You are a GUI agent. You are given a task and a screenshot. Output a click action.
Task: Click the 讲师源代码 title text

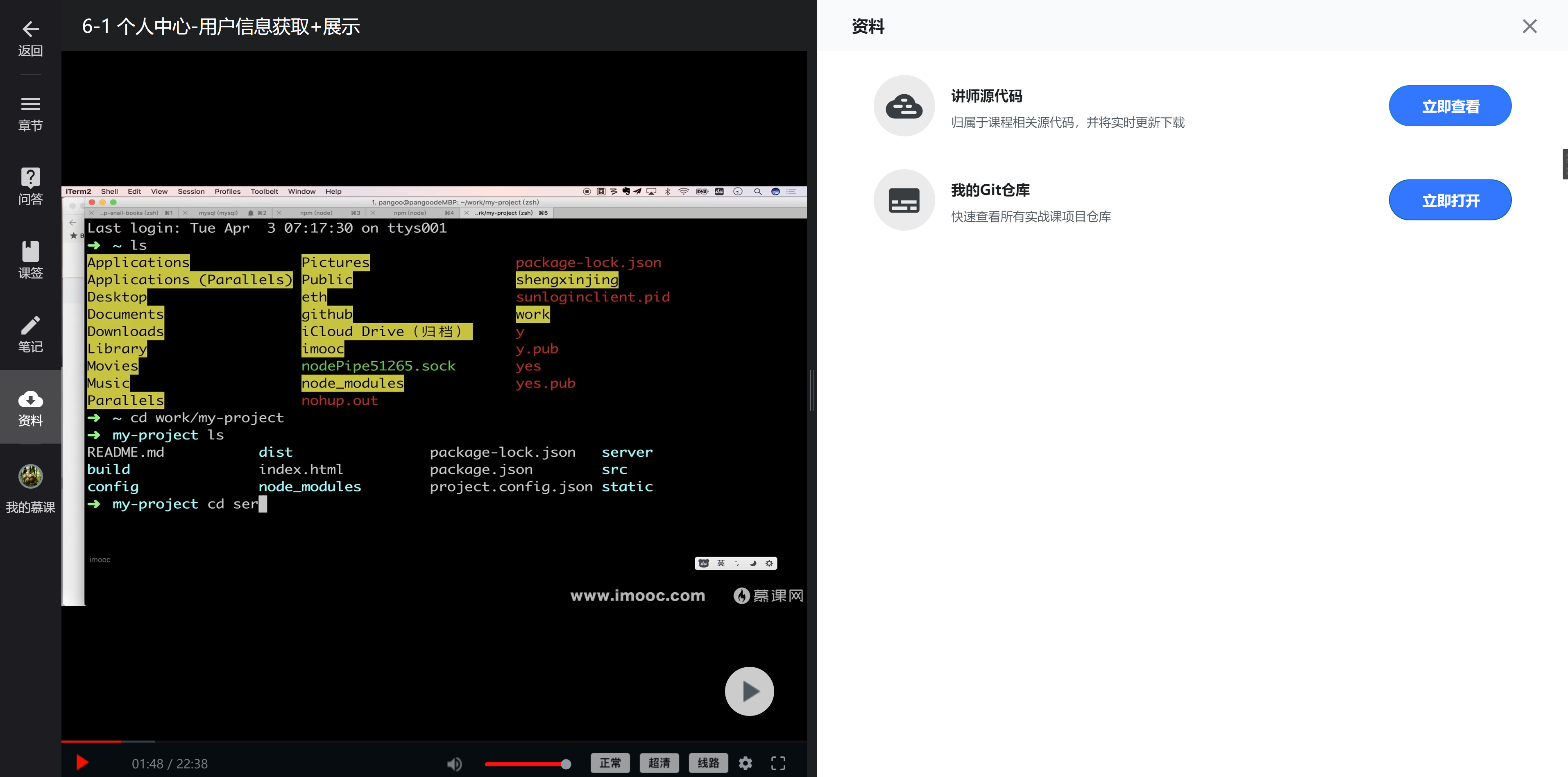pos(986,96)
